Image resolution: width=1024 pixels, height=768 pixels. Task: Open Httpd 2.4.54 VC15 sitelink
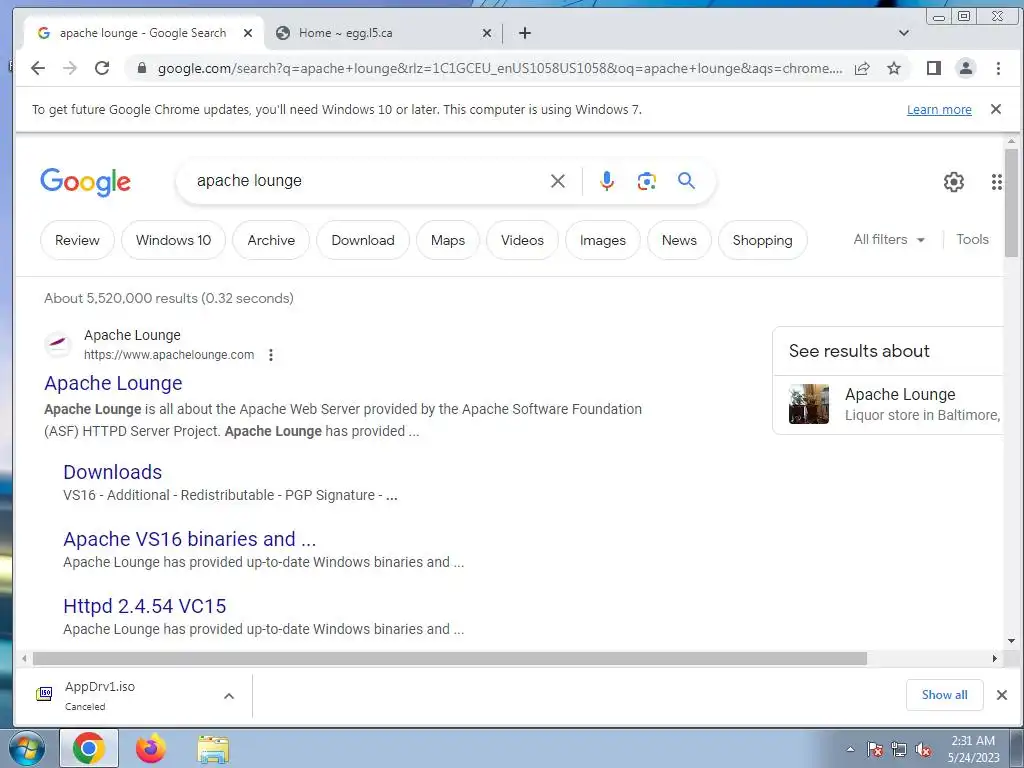[x=144, y=606]
